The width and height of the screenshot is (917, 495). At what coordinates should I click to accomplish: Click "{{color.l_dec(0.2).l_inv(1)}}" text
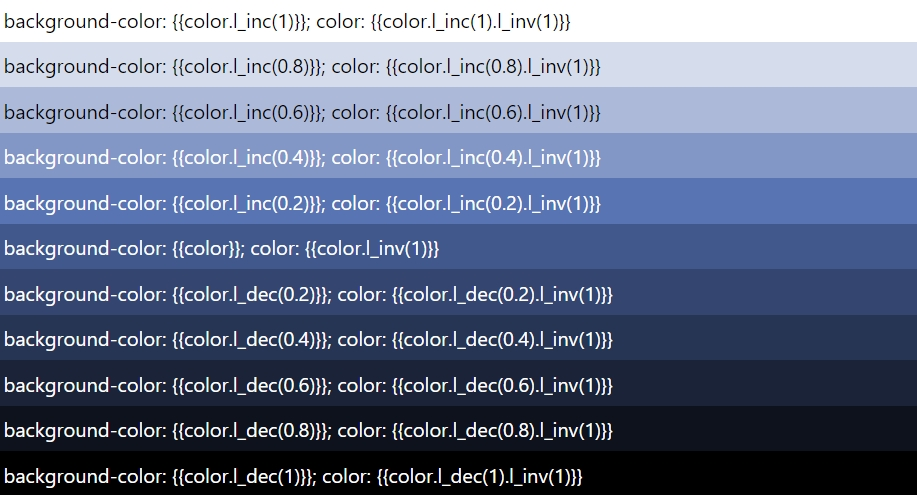pyautogui.click(x=502, y=294)
